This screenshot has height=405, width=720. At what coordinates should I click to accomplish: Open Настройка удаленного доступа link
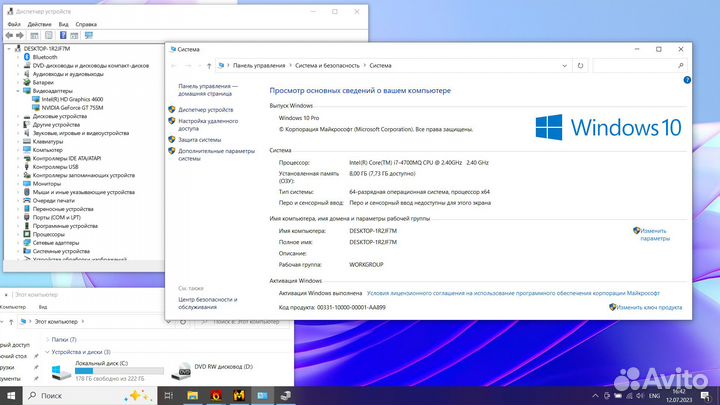208,125
